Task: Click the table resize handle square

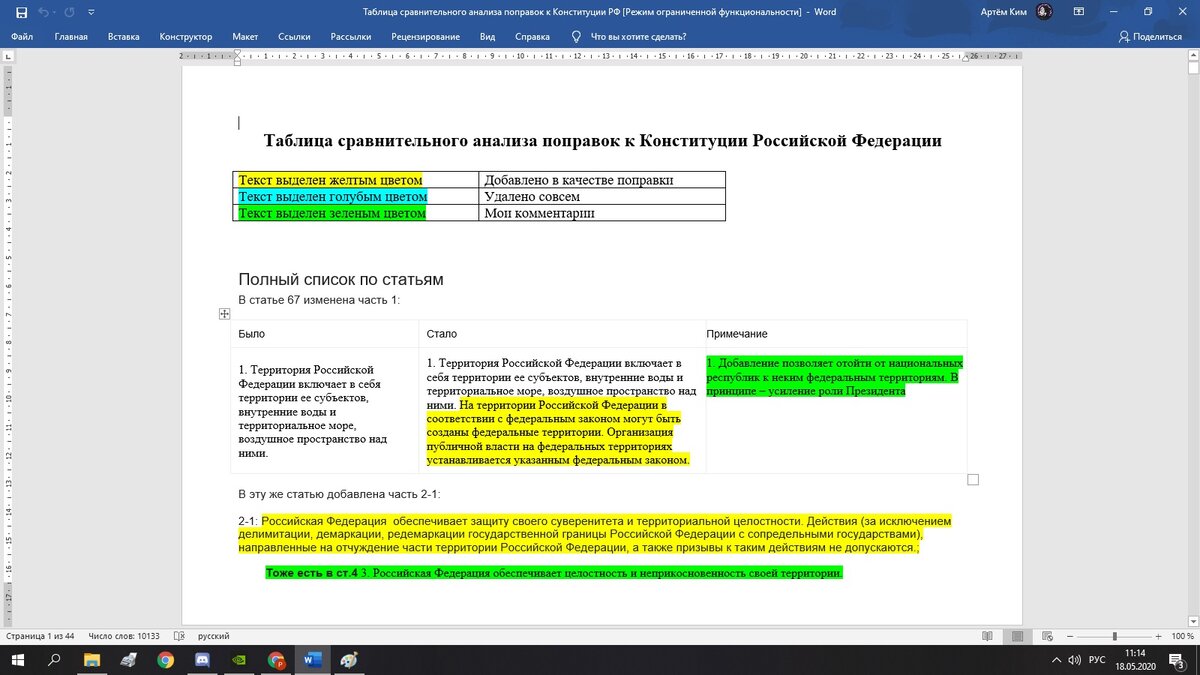Action: tap(973, 480)
